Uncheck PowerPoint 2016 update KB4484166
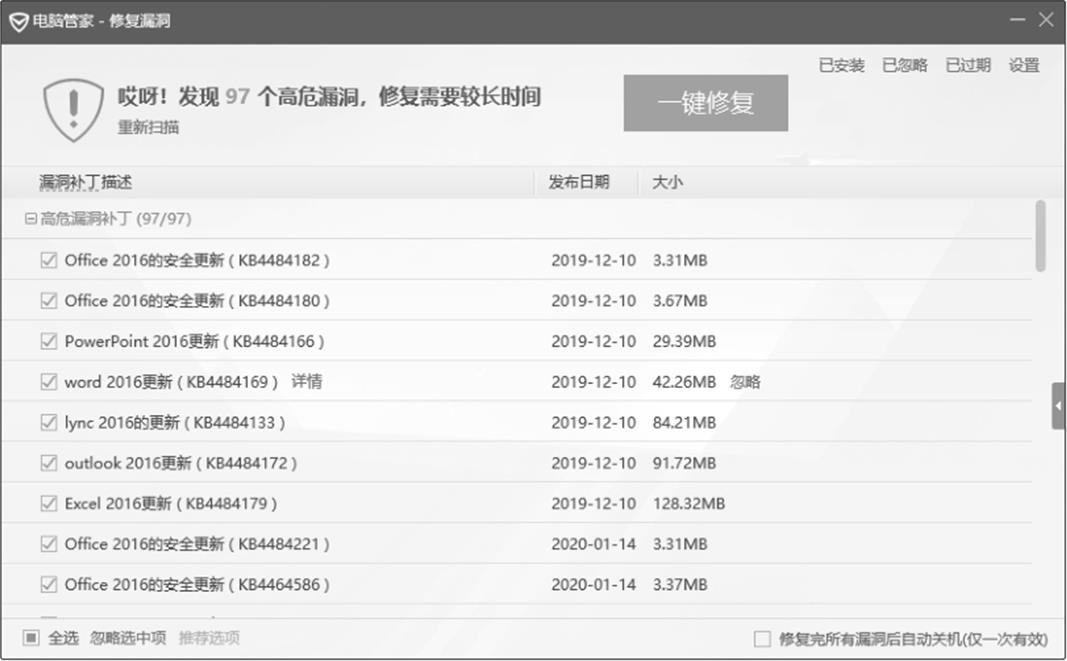Screen dimensions: 1067x661 48,341
